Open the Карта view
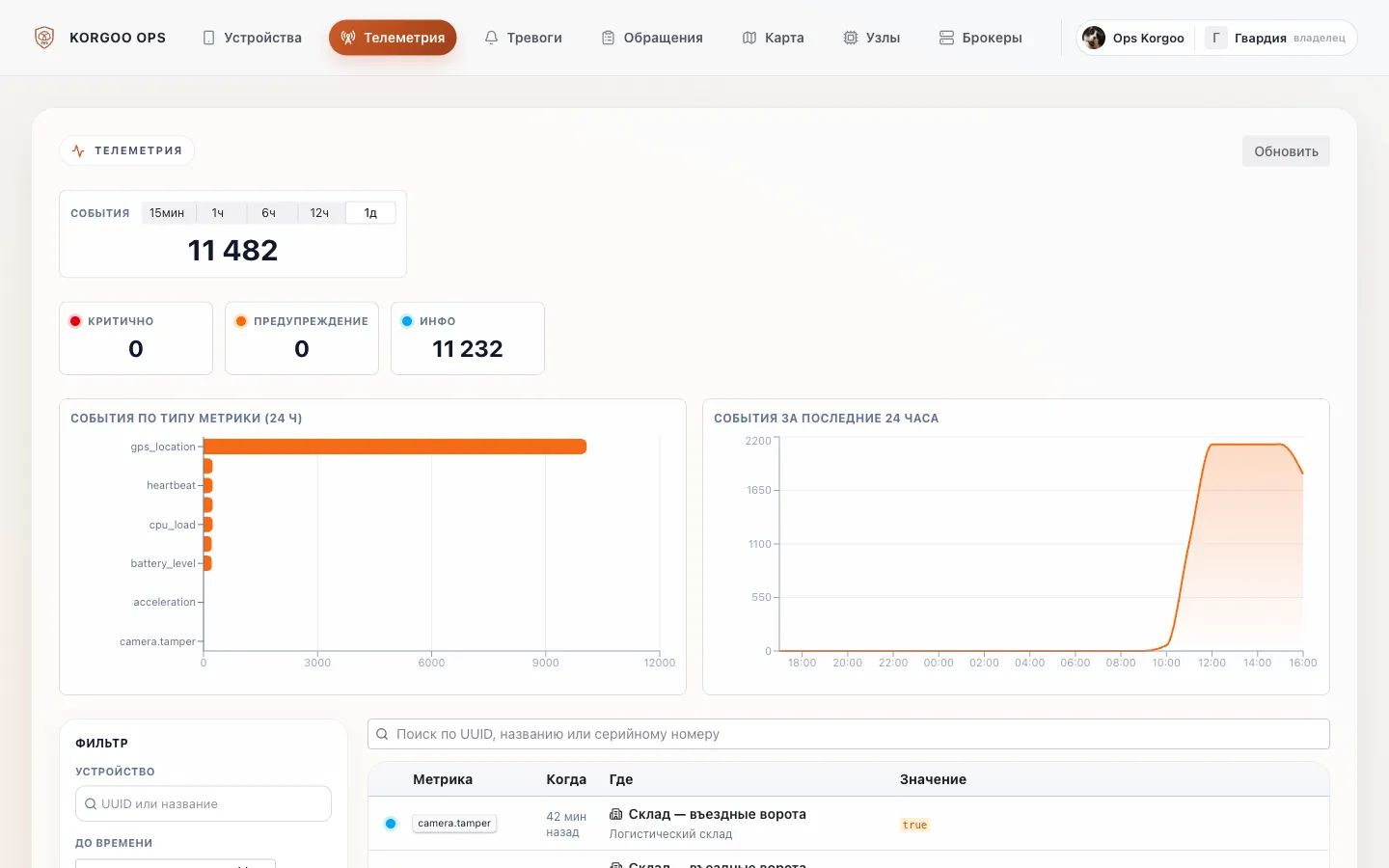 click(773, 38)
